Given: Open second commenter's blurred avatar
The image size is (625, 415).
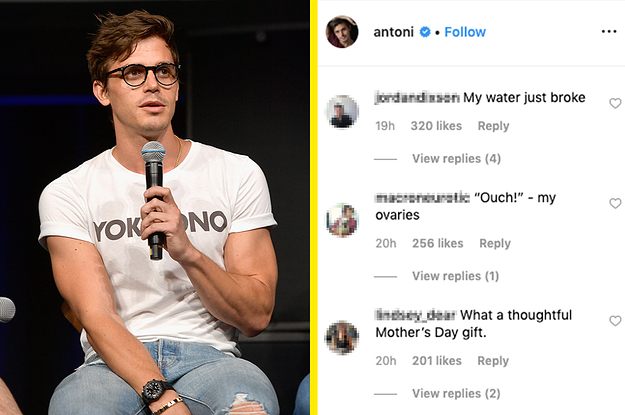Looking at the screenshot, I should coord(342,220).
